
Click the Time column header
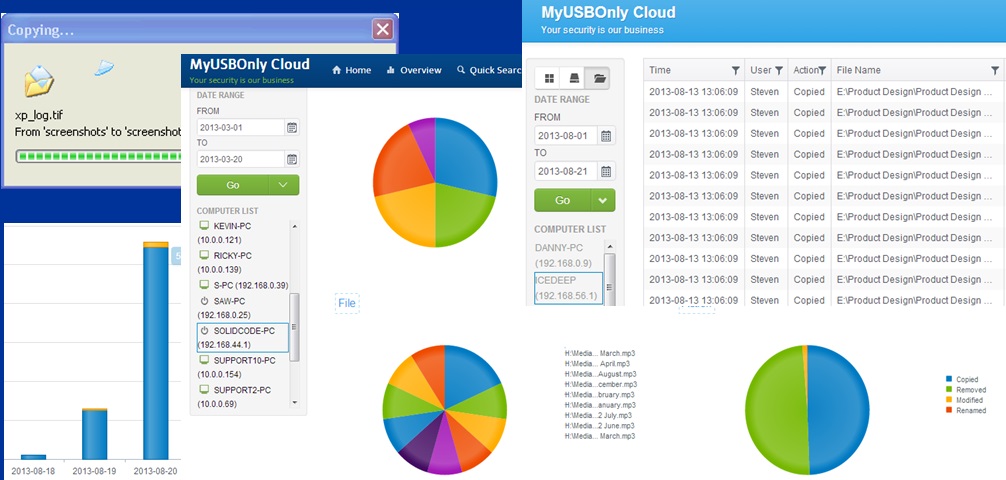[694, 70]
